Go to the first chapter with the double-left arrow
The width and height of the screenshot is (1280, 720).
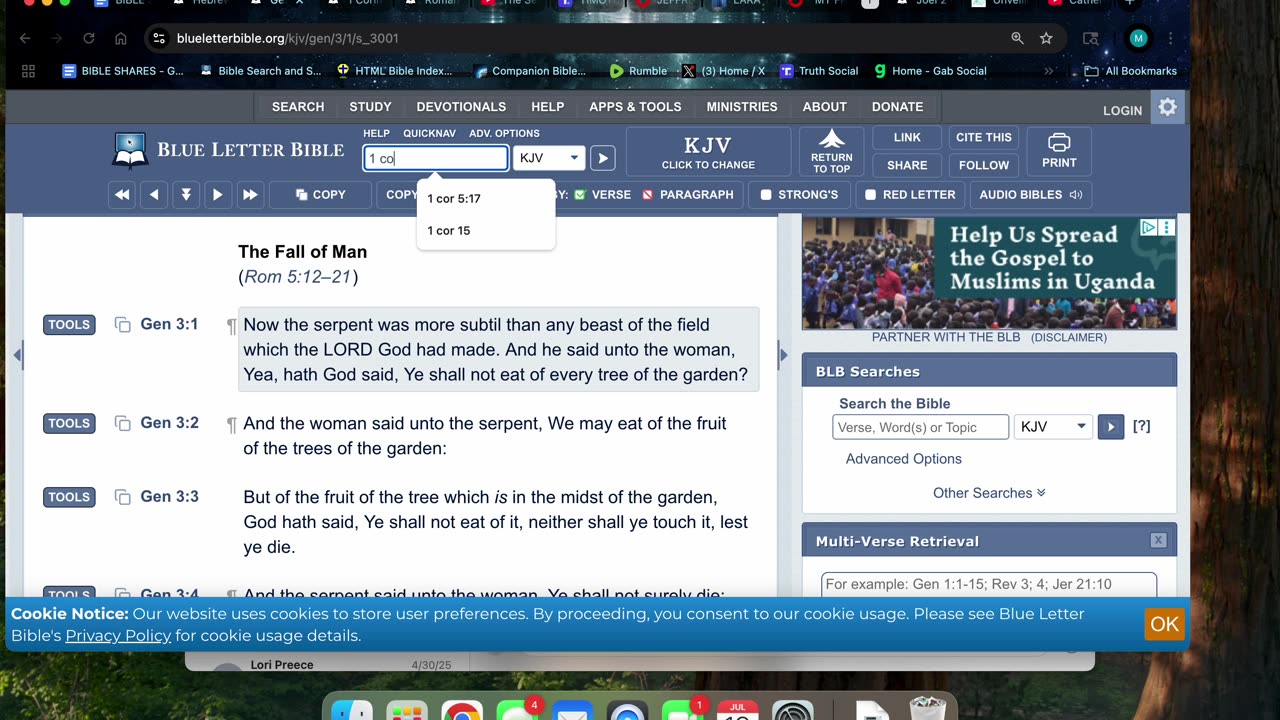pyautogui.click(x=122, y=195)
